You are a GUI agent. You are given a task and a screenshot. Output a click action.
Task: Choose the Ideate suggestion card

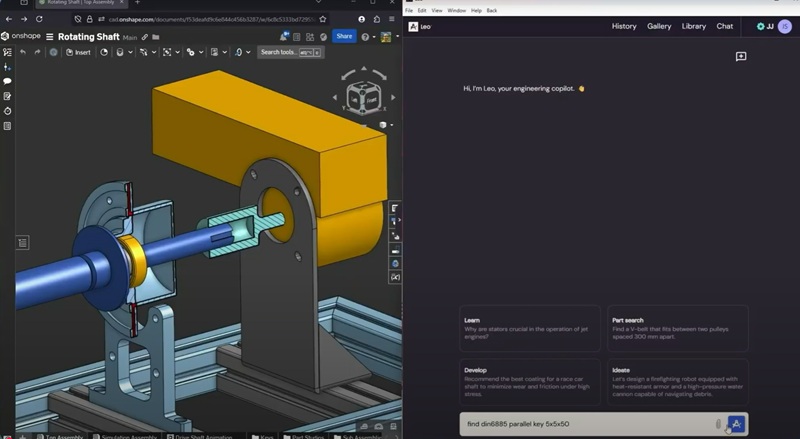676,382
